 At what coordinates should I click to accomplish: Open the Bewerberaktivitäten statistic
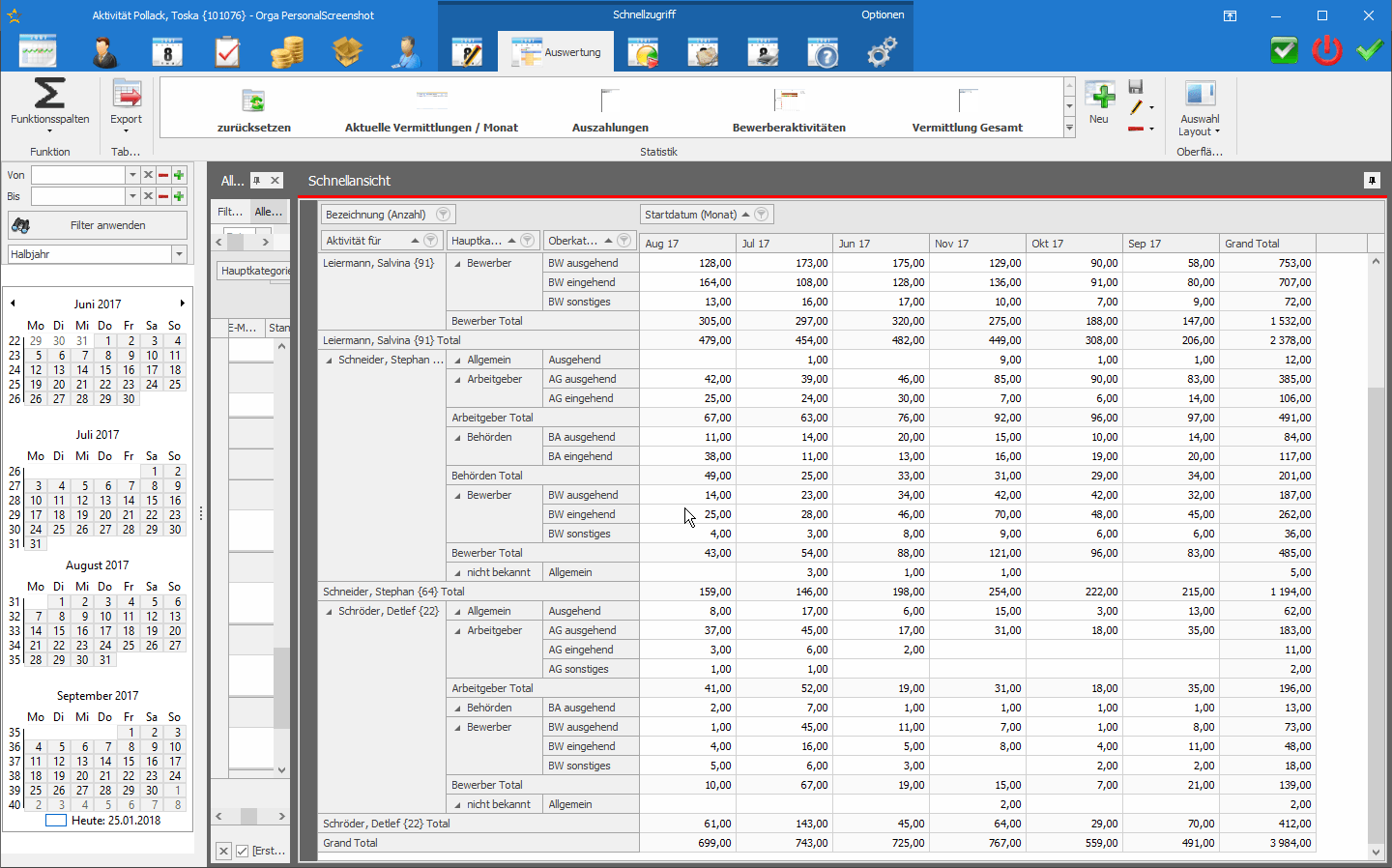(x=789, y=110)
